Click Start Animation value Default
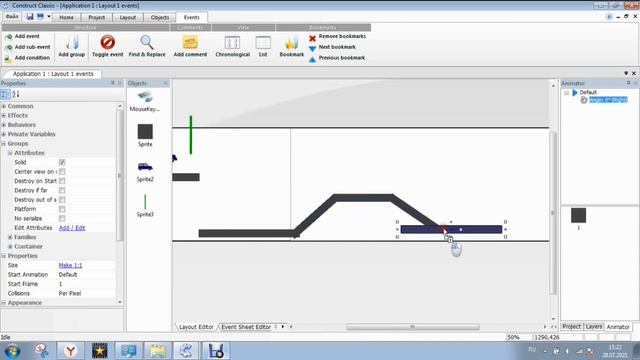The width and height of the screenshot is (640, 360). [x=68, y=275]
